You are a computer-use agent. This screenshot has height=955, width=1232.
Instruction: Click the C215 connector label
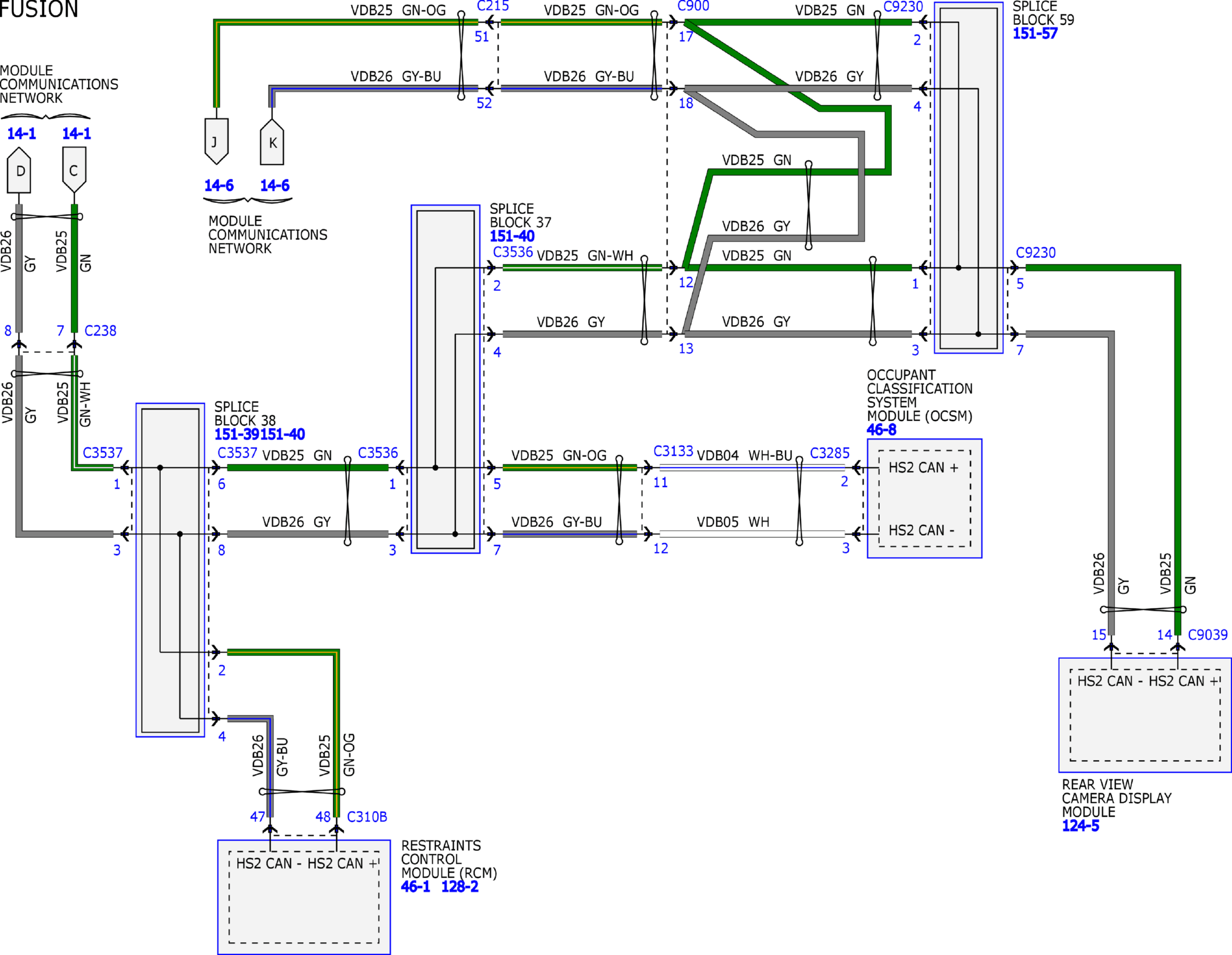point(493,6)
